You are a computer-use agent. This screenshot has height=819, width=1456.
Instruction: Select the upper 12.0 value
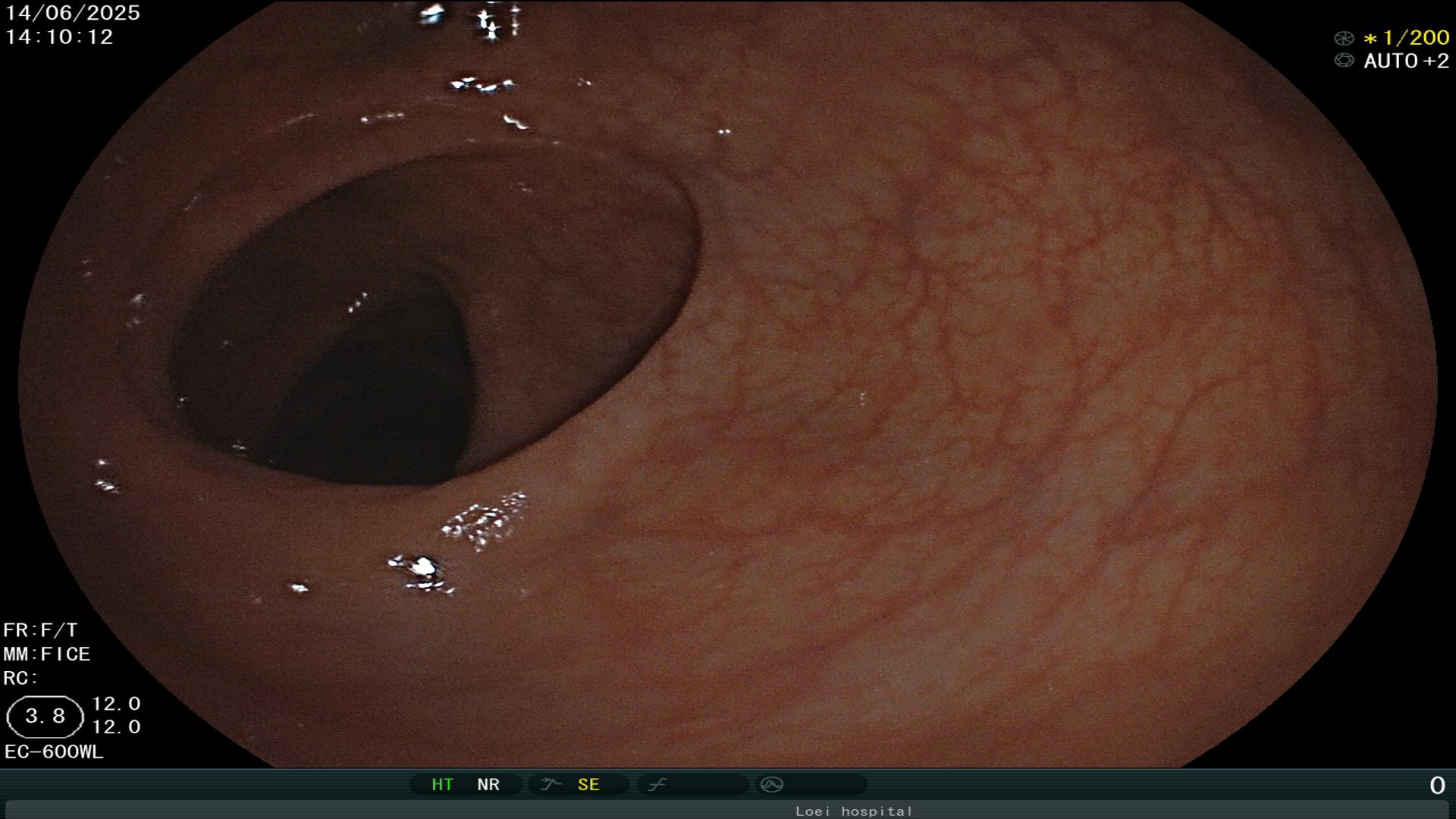[x=116, y=704]
